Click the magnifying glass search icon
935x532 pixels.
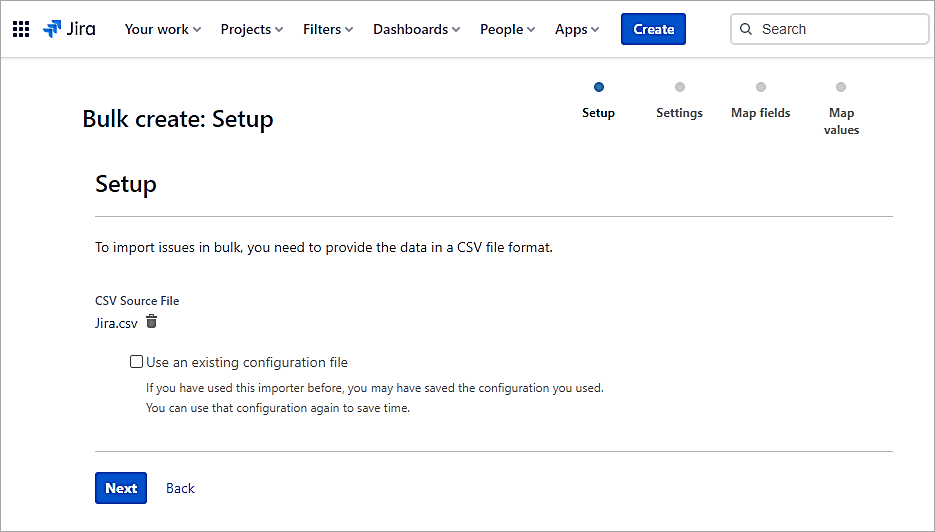746,29
